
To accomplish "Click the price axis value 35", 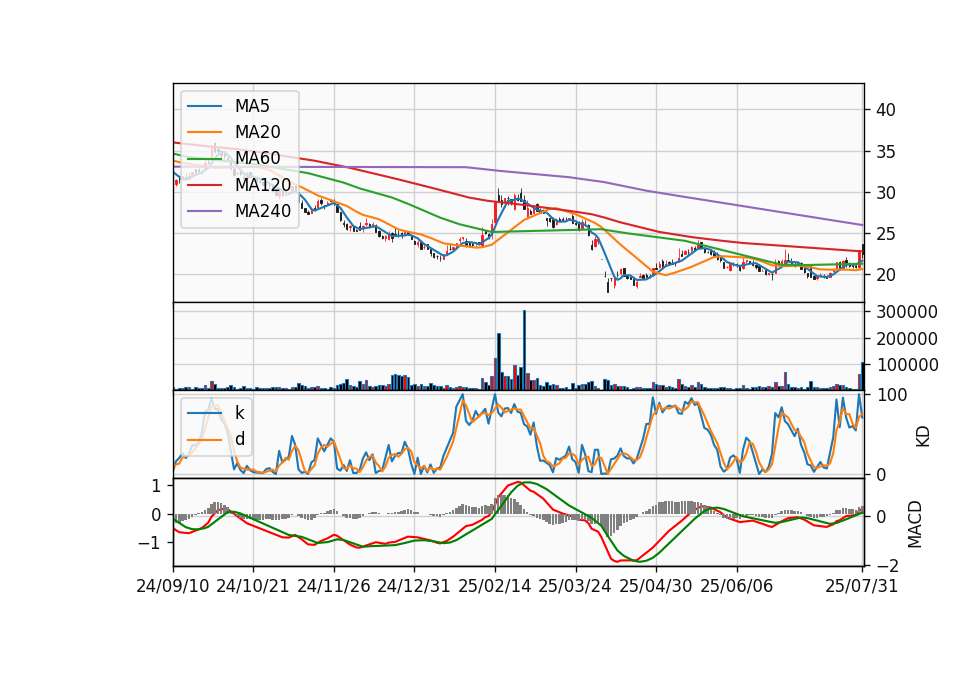I will pos(885,152).
